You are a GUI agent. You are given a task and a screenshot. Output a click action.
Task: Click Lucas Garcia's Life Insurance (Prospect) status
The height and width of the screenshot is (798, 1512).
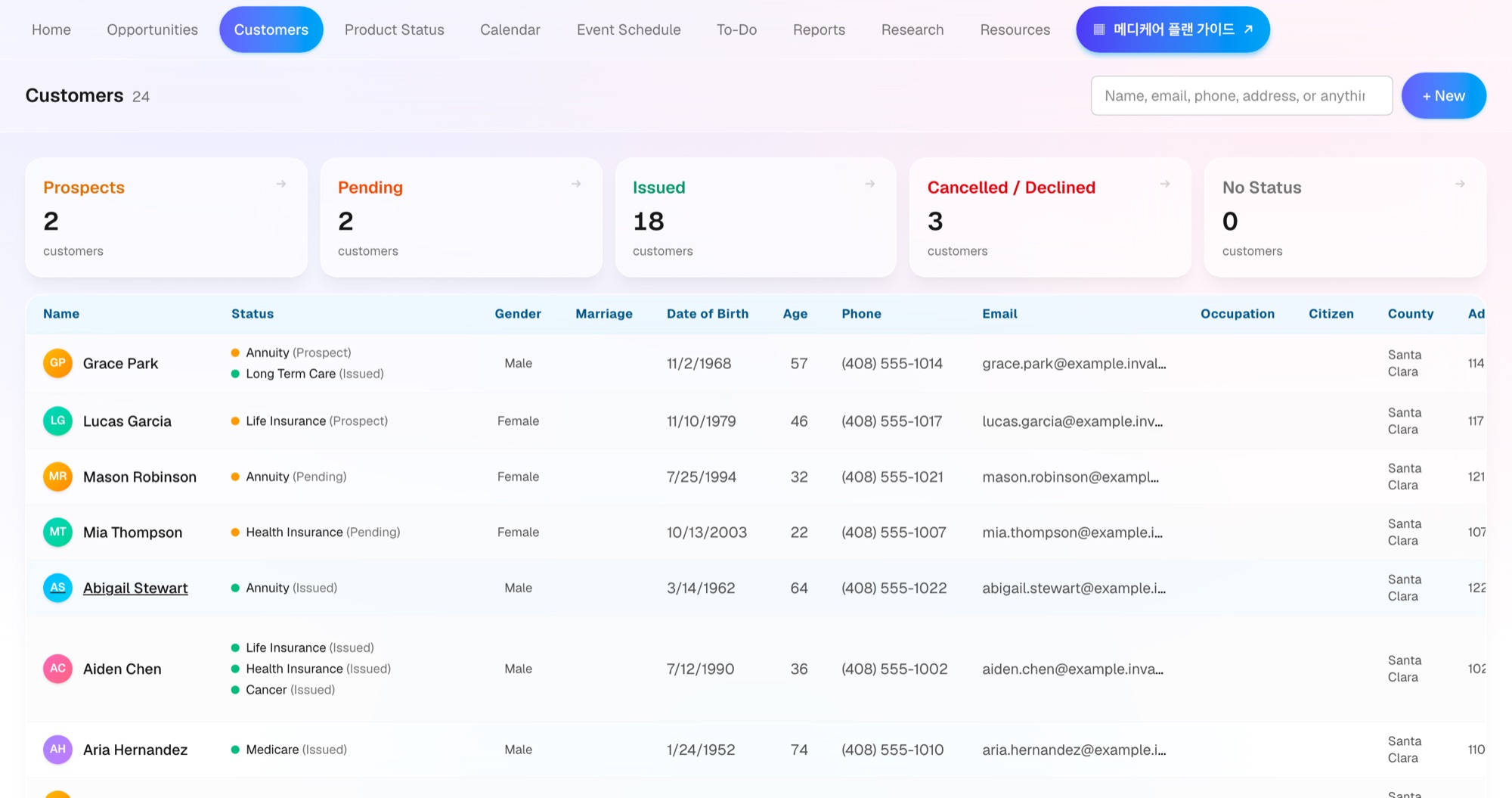309,421
